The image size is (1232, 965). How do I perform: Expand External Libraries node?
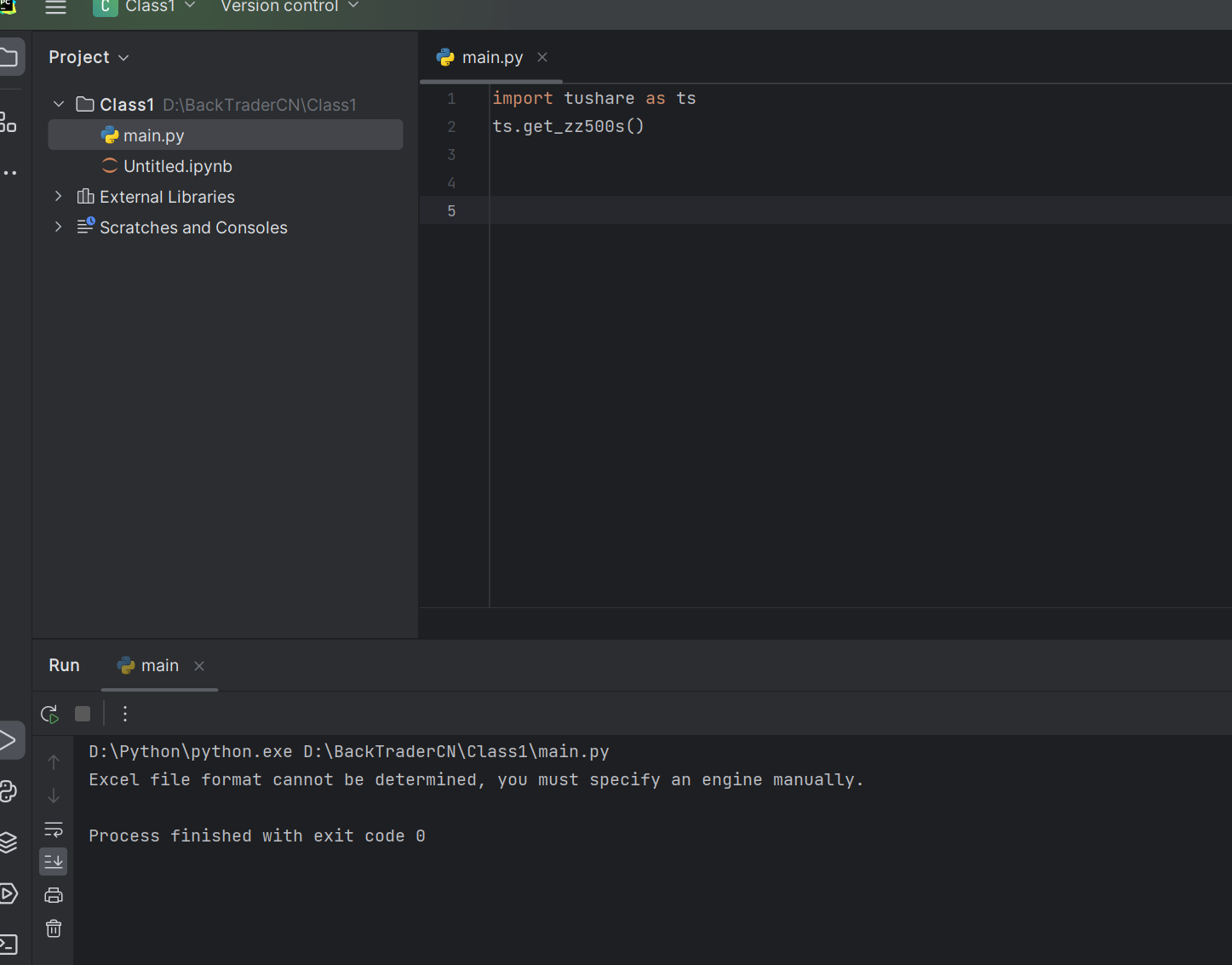coord(58,196)
